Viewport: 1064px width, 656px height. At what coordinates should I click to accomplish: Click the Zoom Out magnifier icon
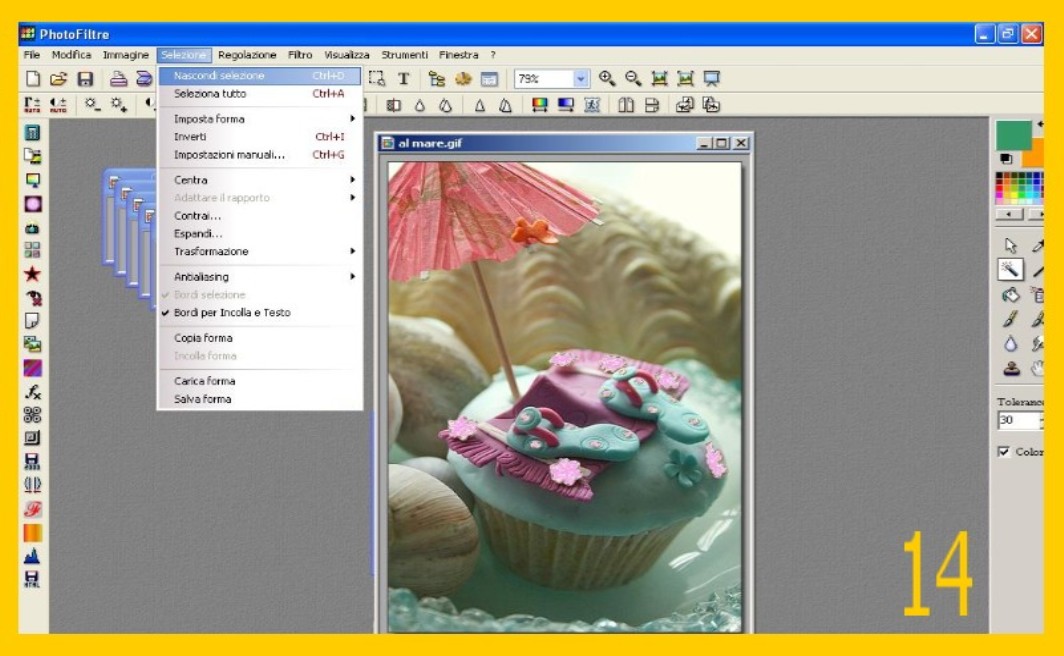(x=633, y=79)
